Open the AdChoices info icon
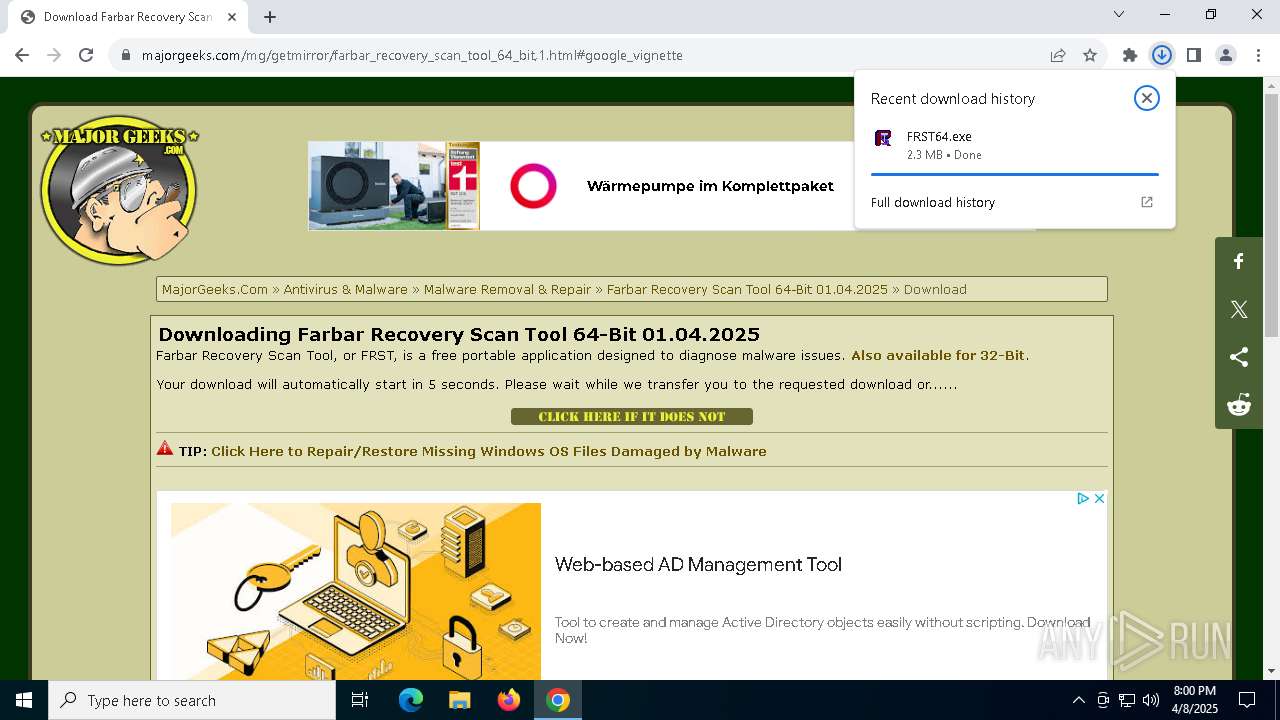The image size is (1280, 720). click(1082, 498)
